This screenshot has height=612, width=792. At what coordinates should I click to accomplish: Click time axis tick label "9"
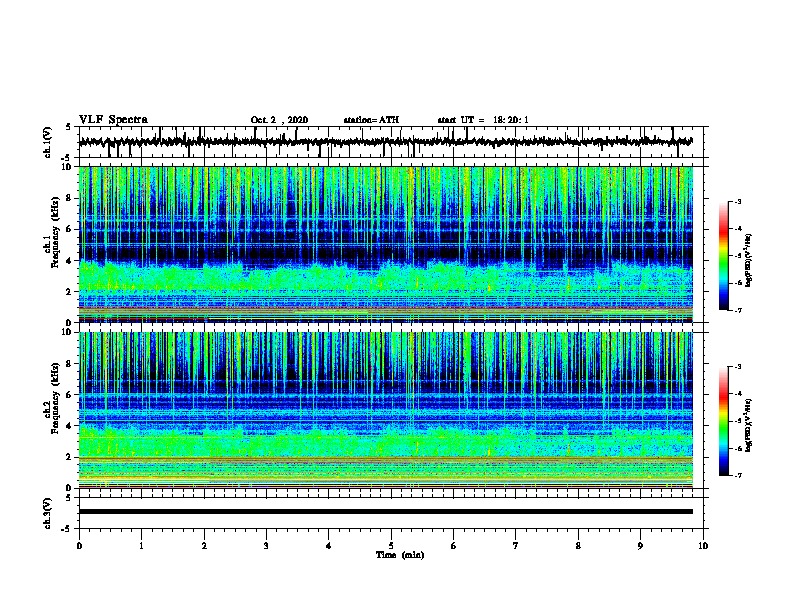pos(640,546)
